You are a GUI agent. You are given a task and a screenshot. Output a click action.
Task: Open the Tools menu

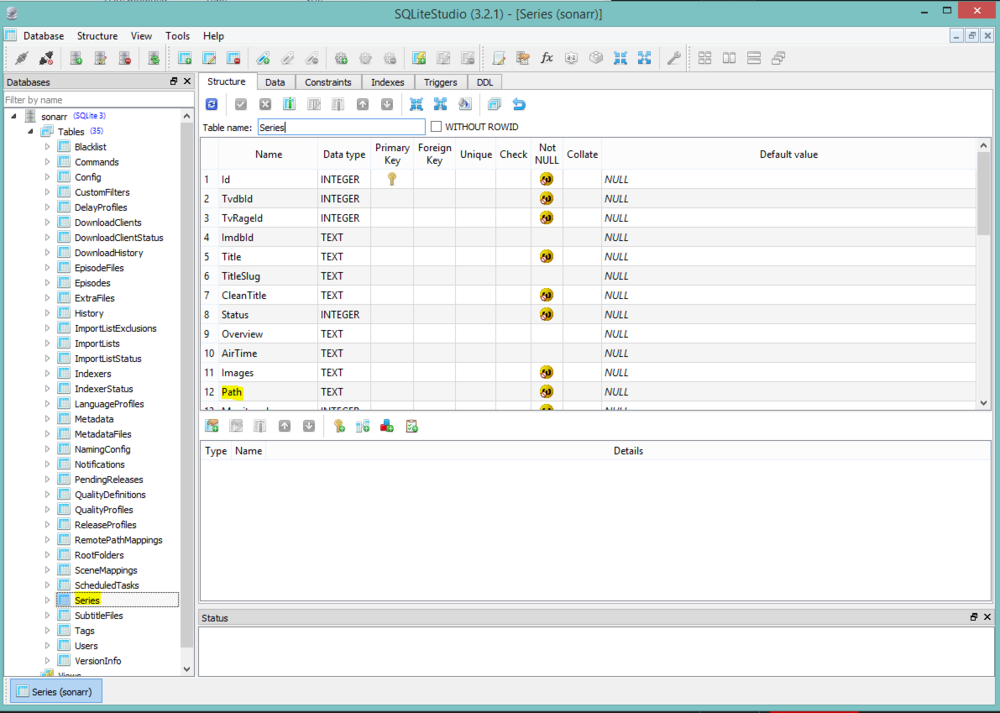(178, 36)
